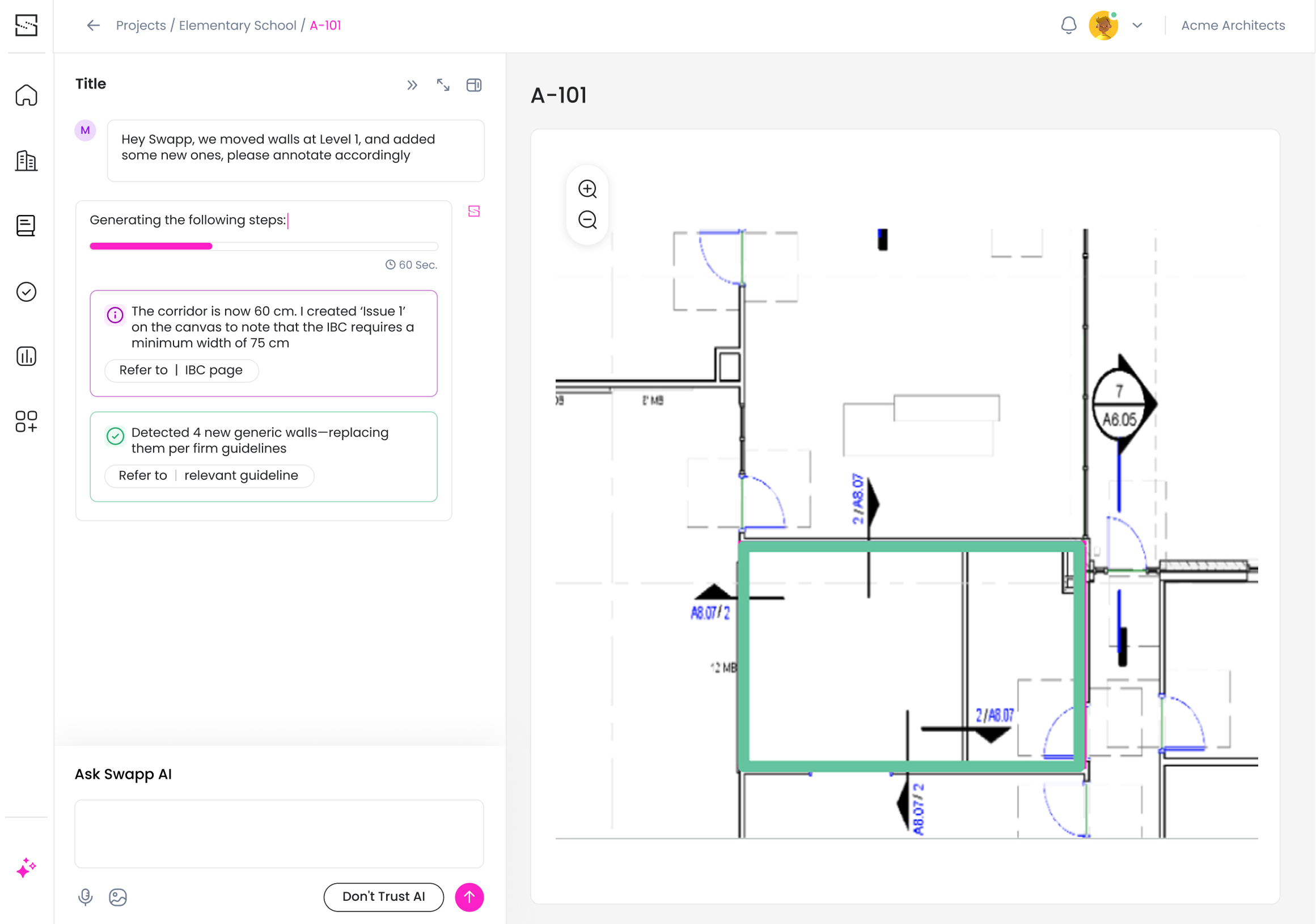This screenshot has height=924, width=1316.
Task: Click the user avatar picture
Action: click(1103, 25)
